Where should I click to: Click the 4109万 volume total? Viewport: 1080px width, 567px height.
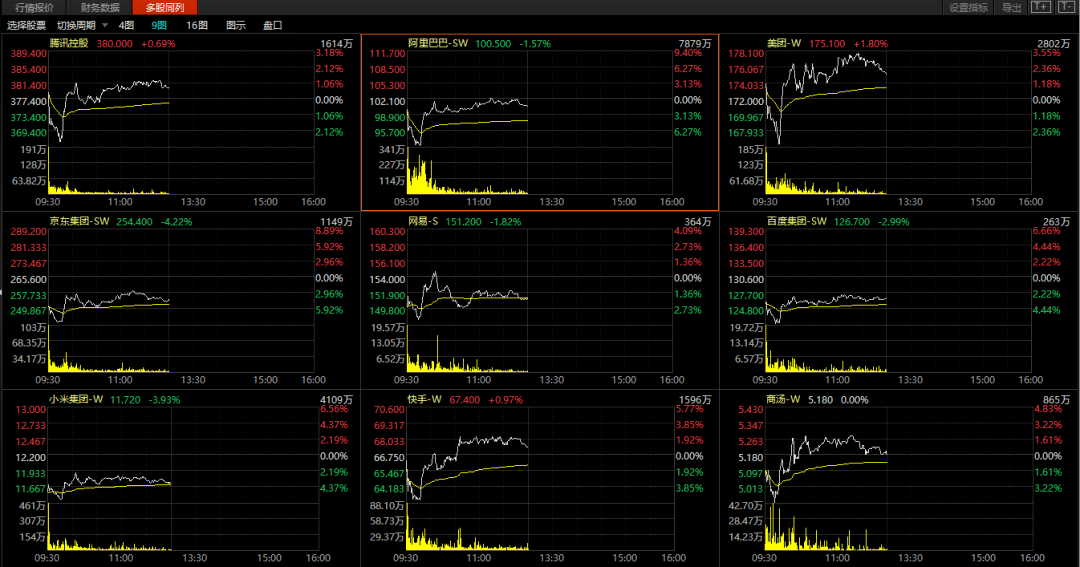pos(336,400)
